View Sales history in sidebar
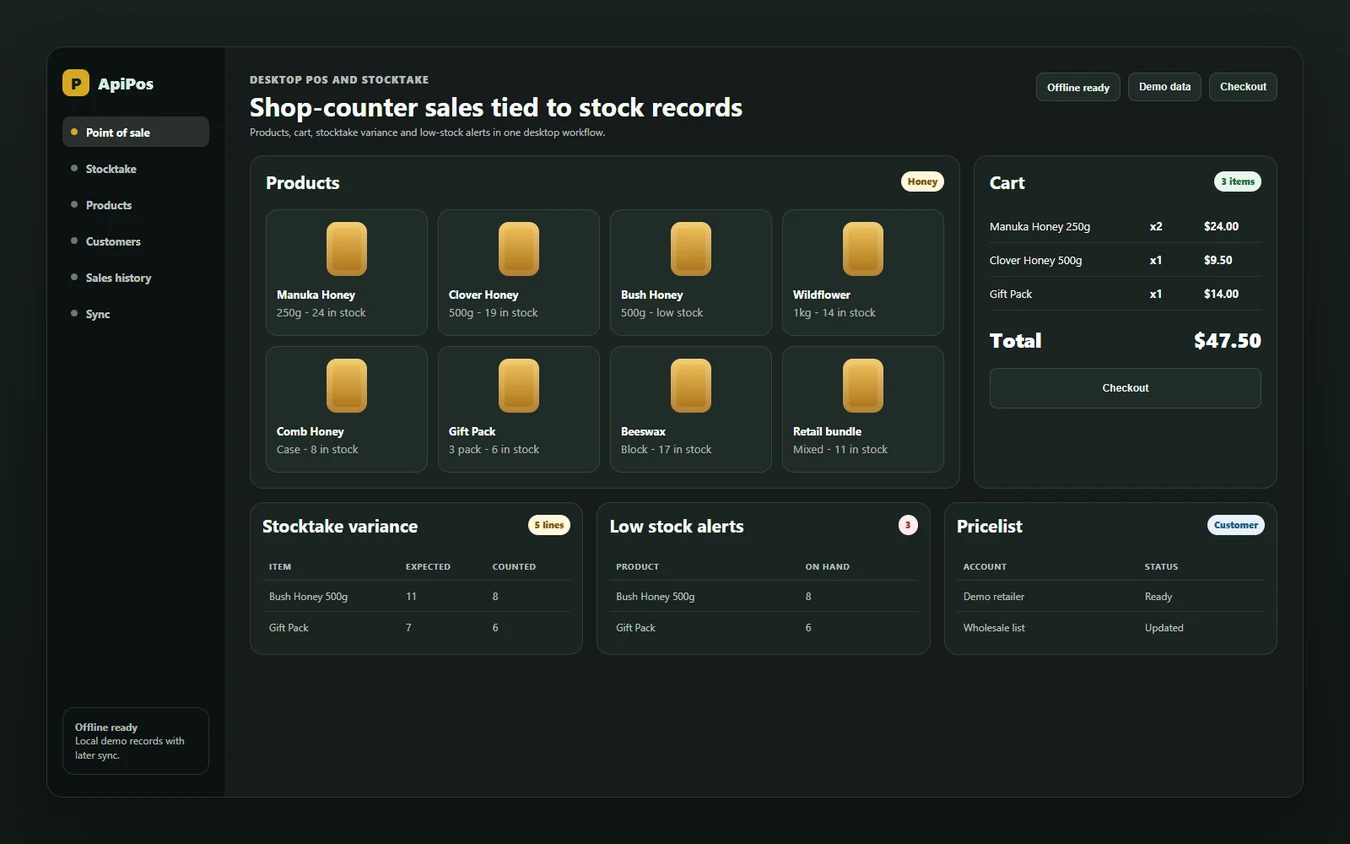 pyautogui.click(x=136, y=278)
